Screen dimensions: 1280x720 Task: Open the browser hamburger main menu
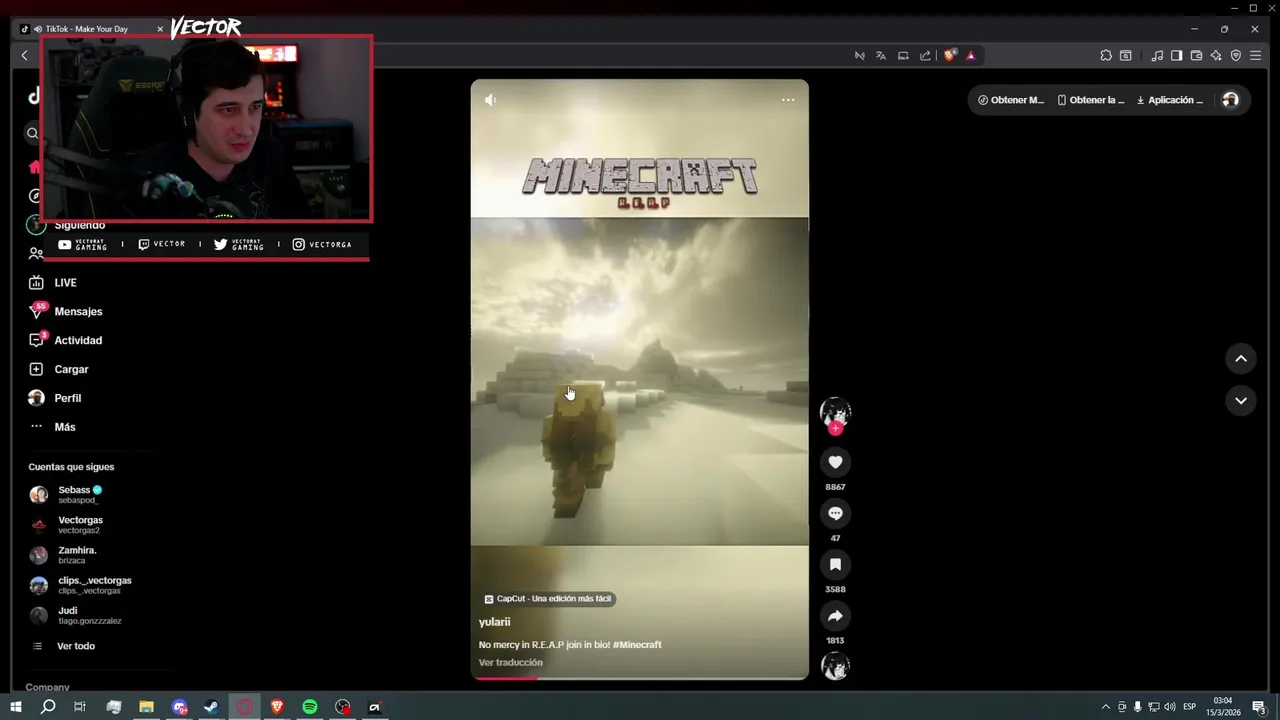coord(1256,56)
